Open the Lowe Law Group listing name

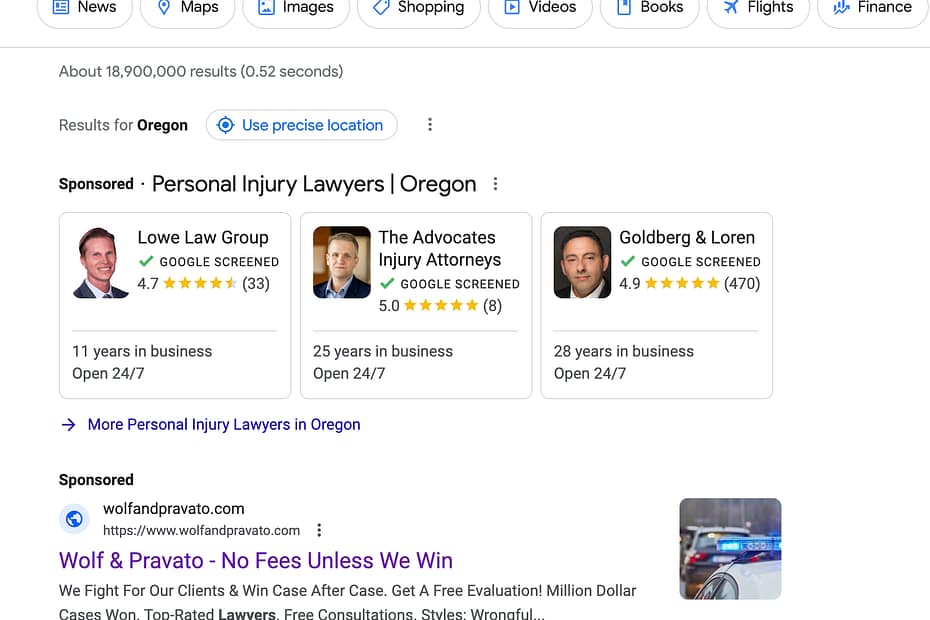coord(203,237)
